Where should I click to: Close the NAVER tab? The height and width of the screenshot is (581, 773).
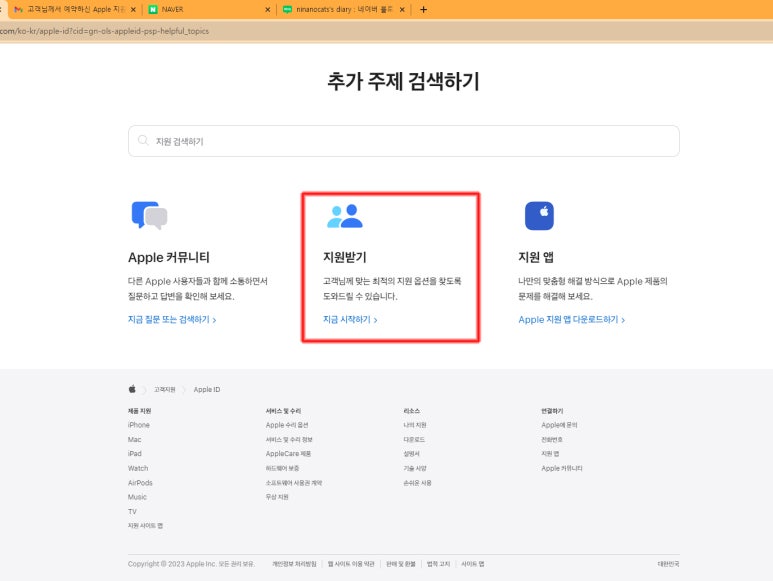268,9
